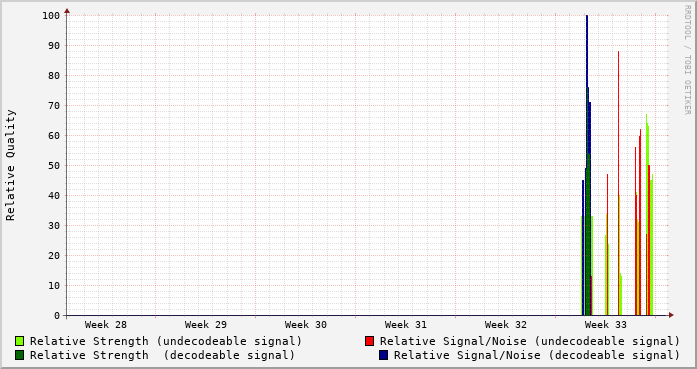Click the RRDTOOL / TOBI OETIKER watermark

click(687, 60)
